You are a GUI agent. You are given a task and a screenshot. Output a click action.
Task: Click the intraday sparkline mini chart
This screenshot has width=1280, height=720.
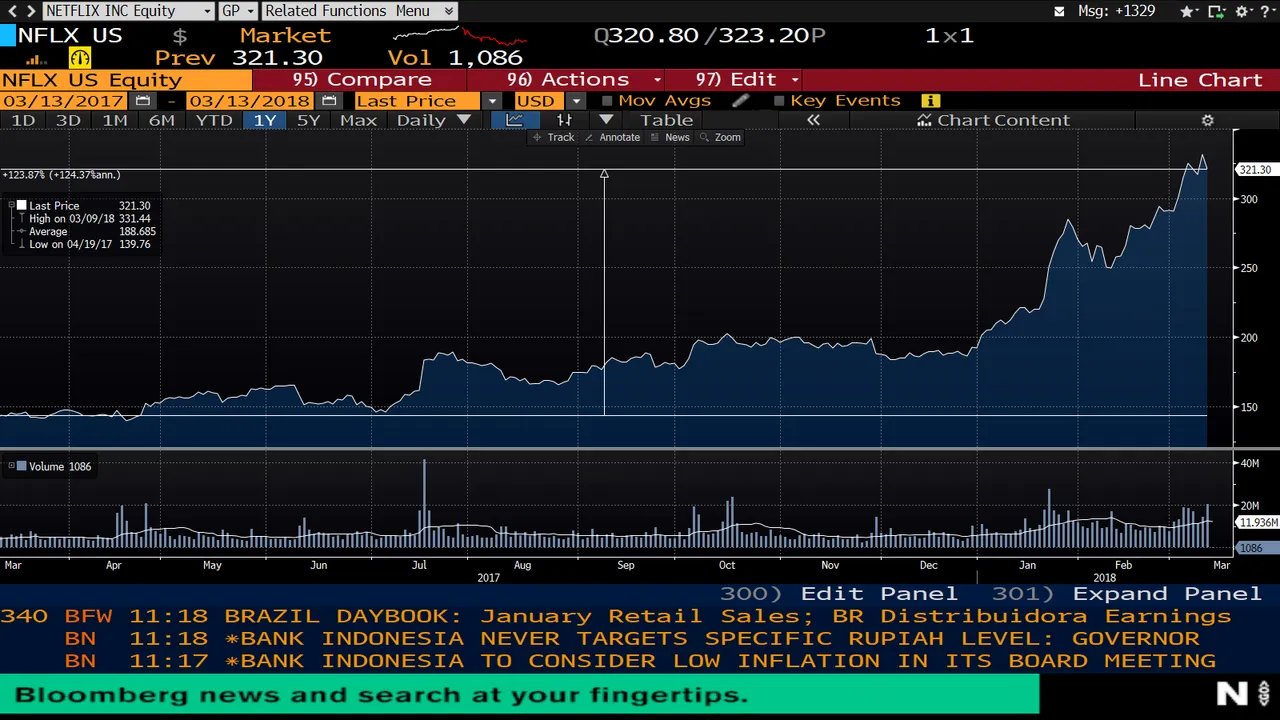click(x=460, y=36)
